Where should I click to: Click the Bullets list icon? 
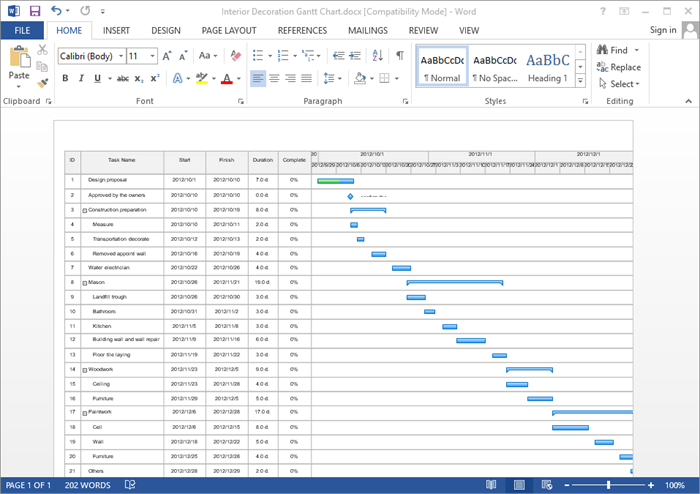(x=258, y=55)
